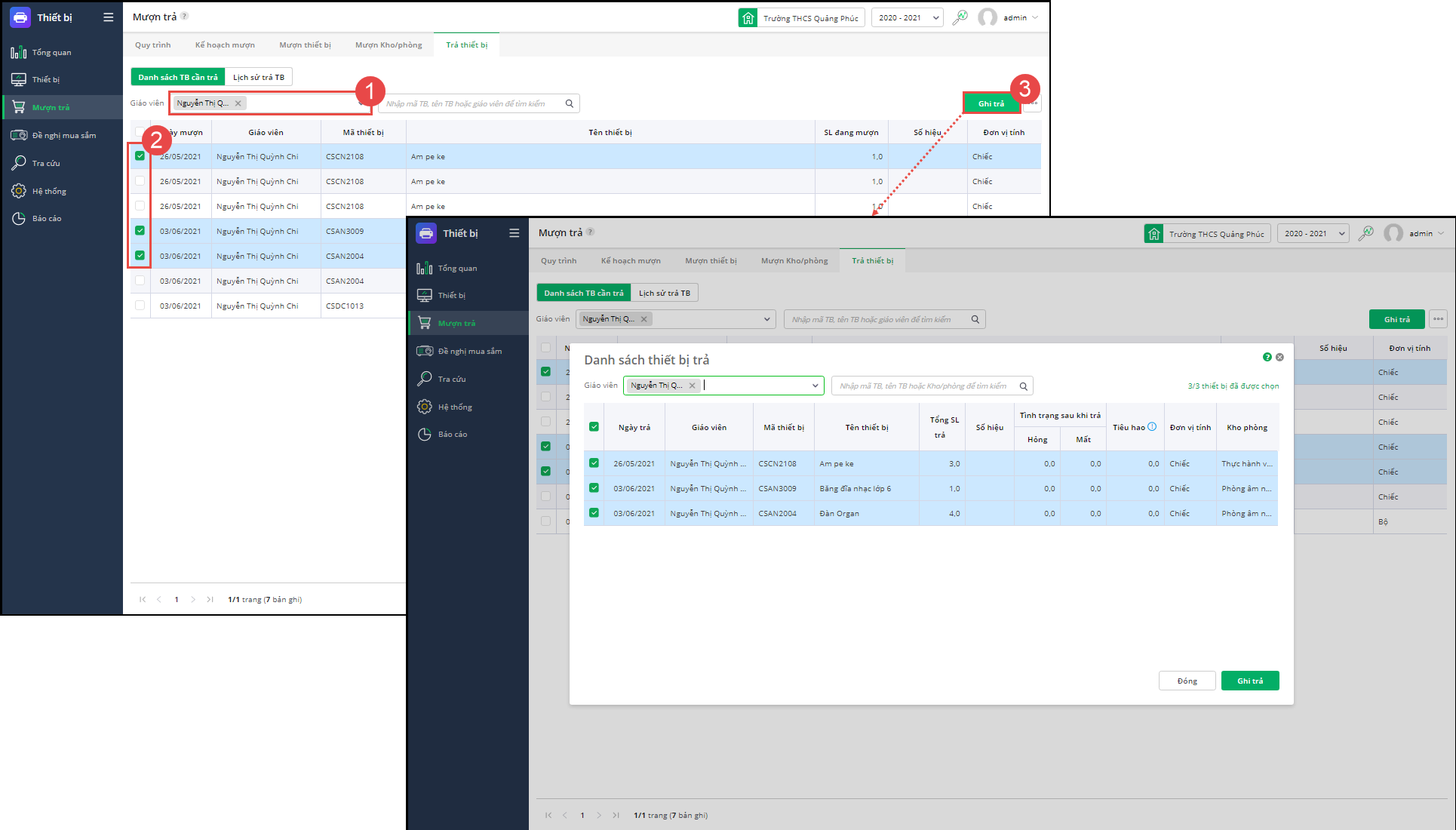Screen dimensions: 1456x830
Task: Click the search magnifier in the dialog search box
Action: click(1024, 386)
